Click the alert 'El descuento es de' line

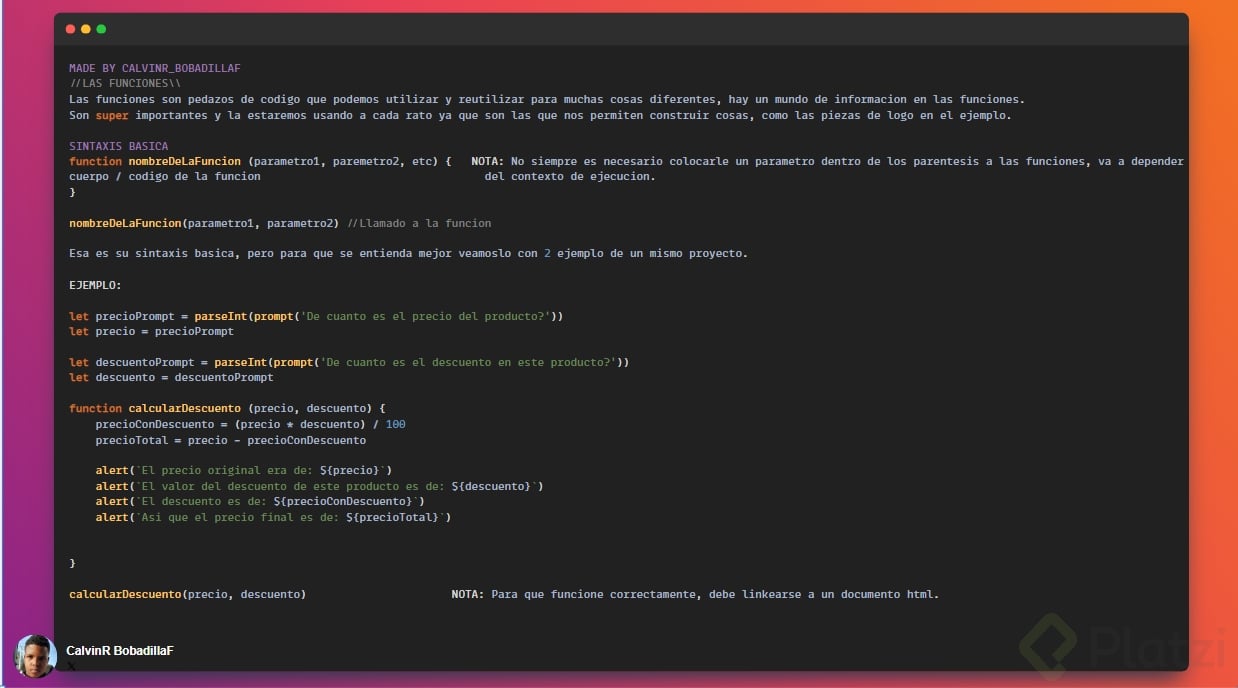(x=260, y=501)
